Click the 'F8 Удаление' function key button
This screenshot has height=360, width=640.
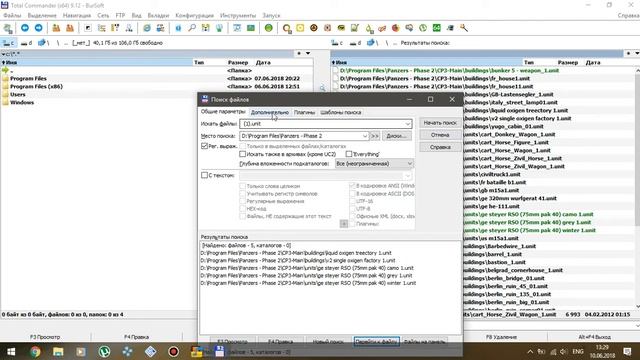pos(502,337)
